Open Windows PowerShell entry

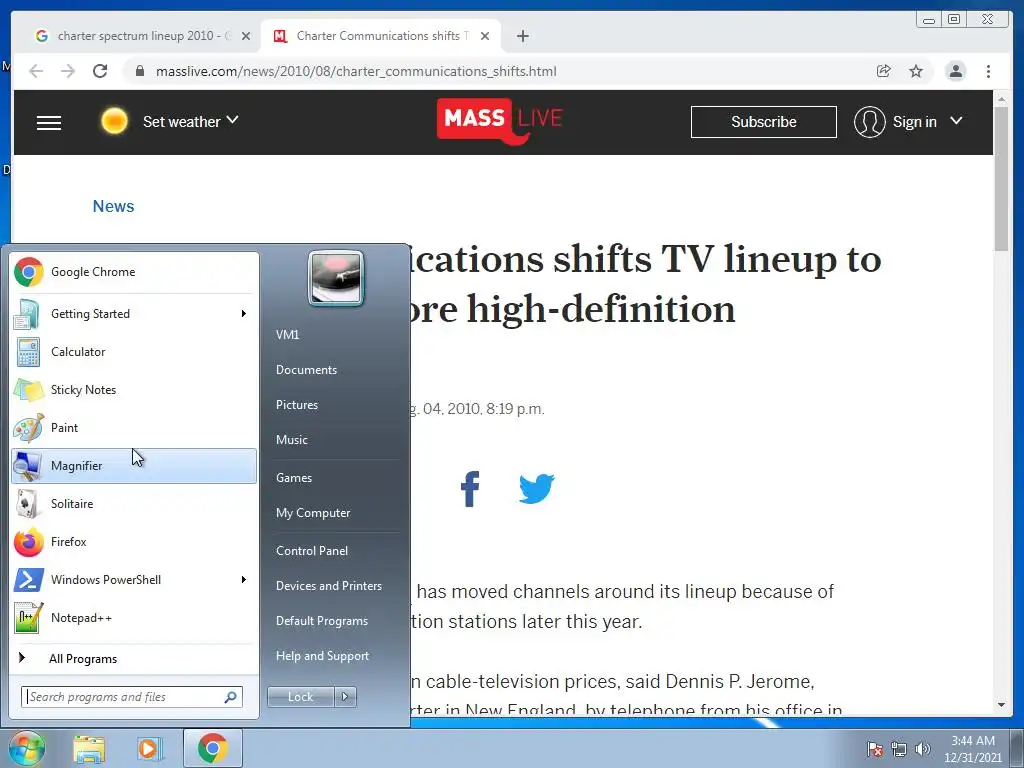pos(134,579)
